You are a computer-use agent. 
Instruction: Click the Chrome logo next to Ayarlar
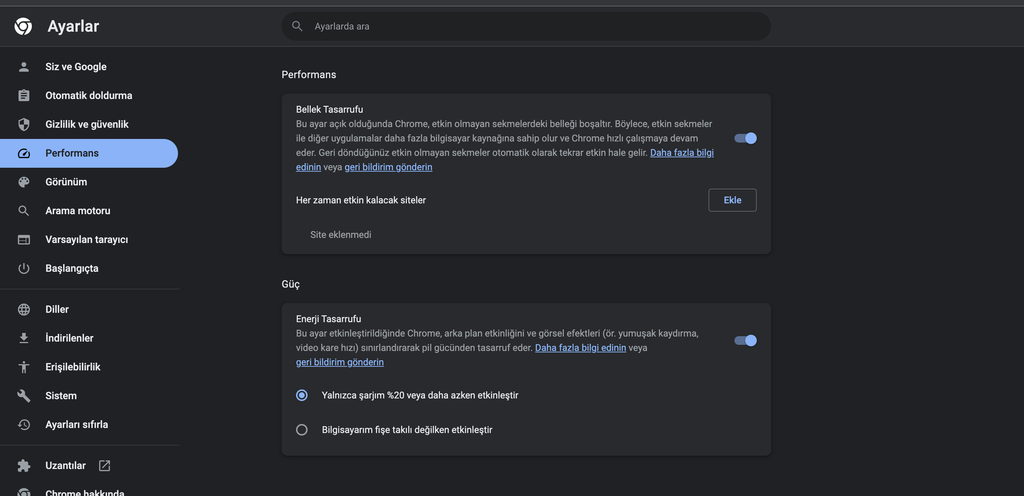coord(23,27)
